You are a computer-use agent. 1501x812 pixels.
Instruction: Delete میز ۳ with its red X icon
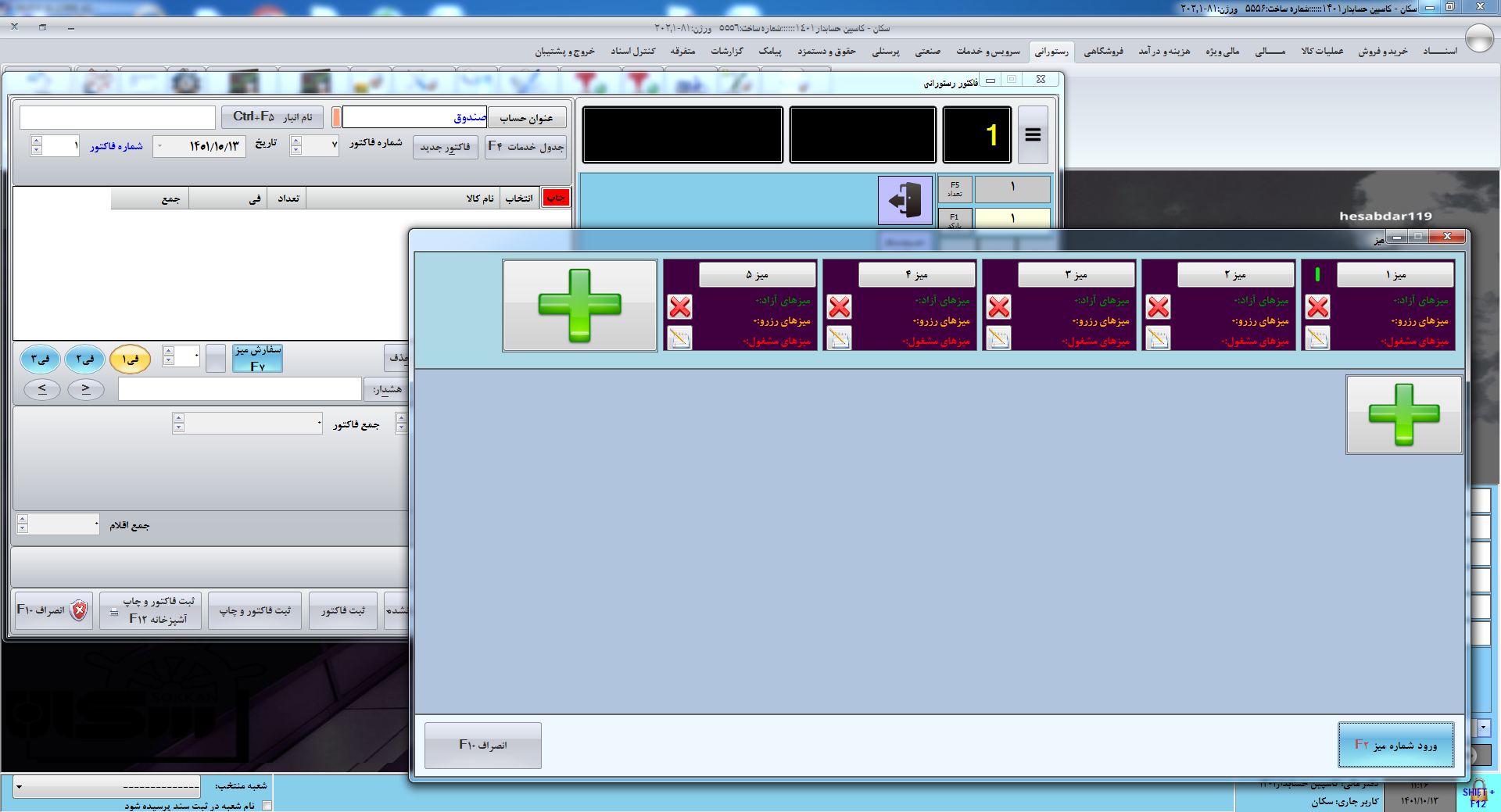coord(999,306)
